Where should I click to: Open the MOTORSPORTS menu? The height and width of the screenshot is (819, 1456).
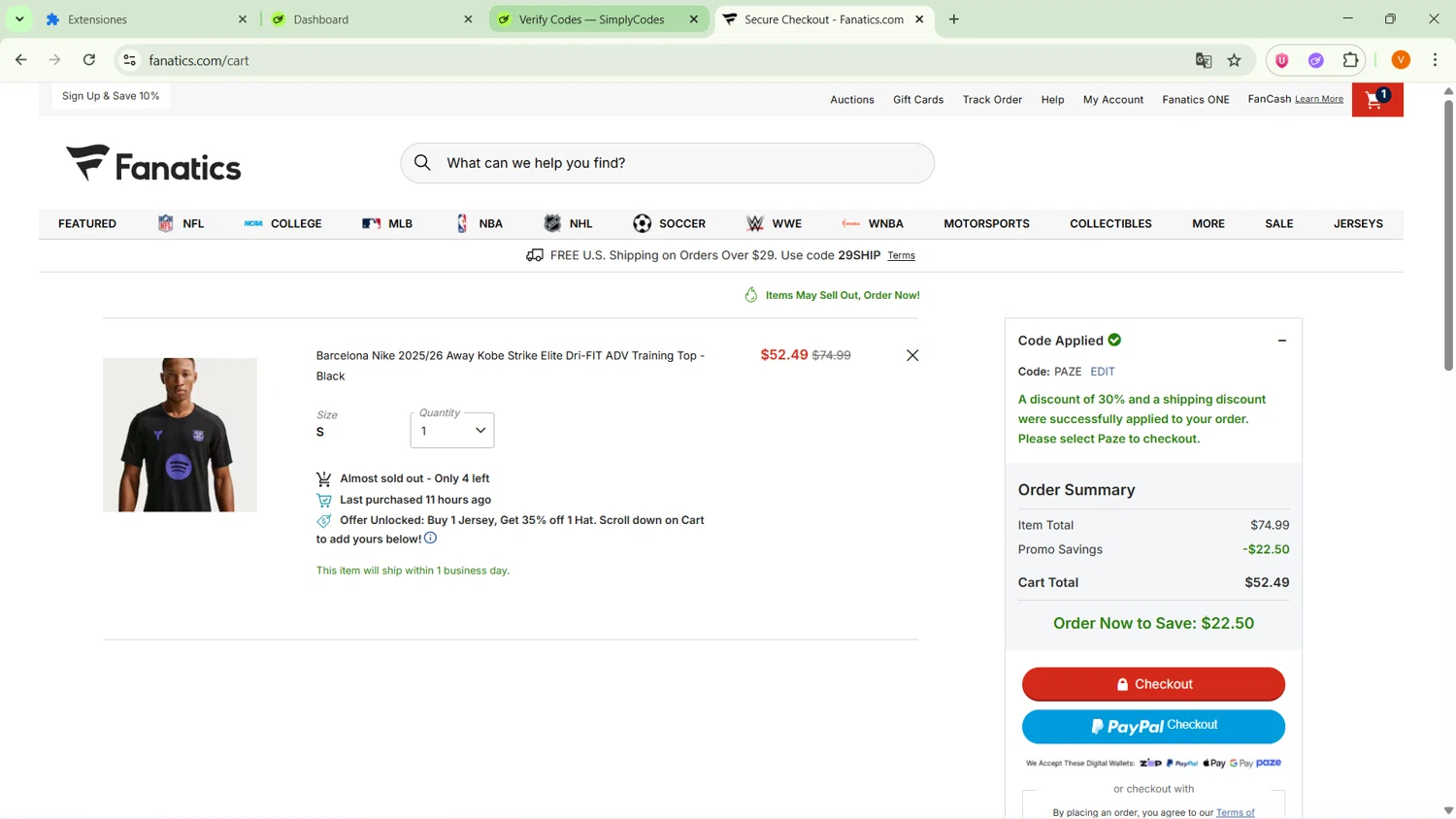986,224
